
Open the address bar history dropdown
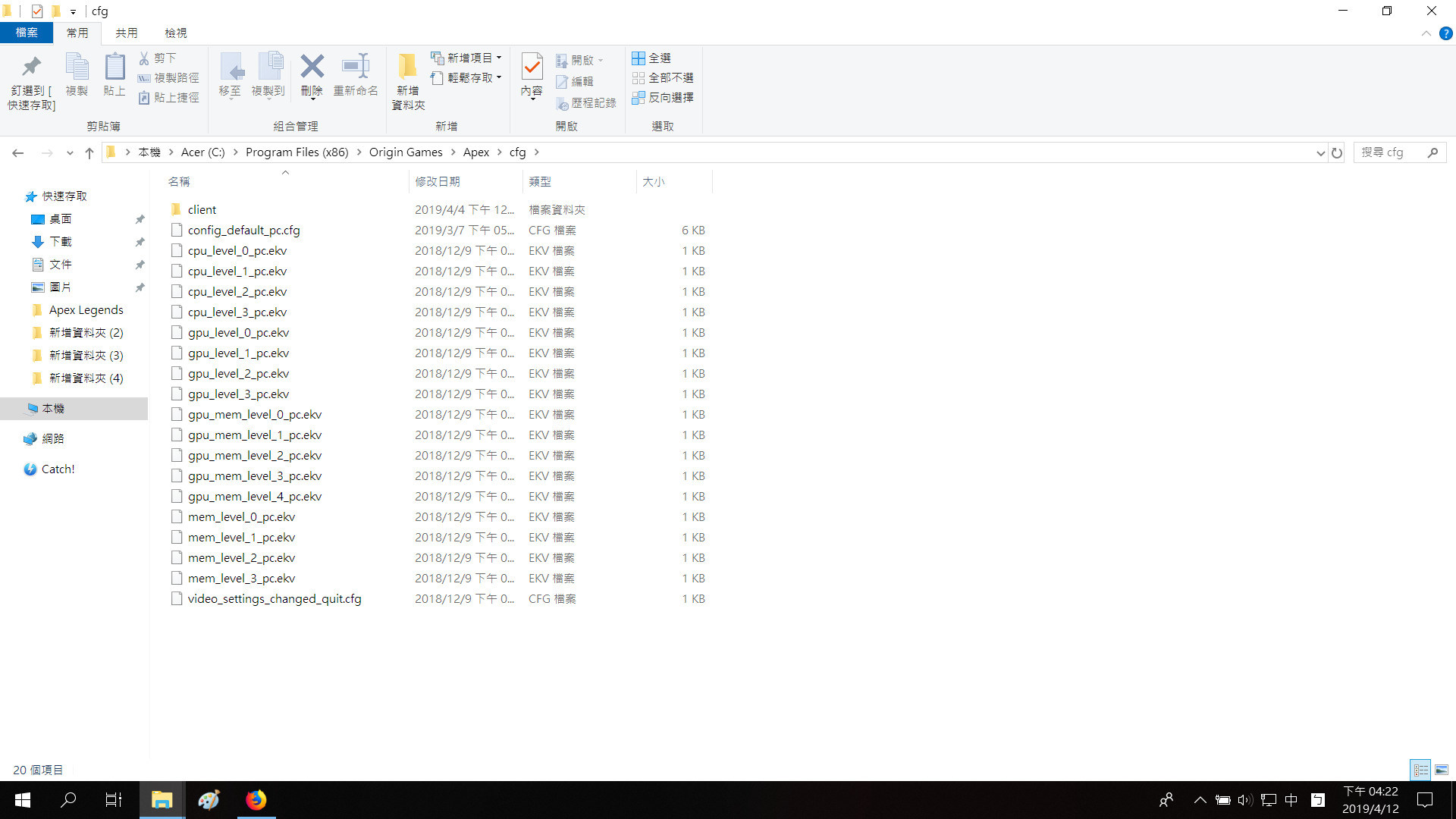1320,152
